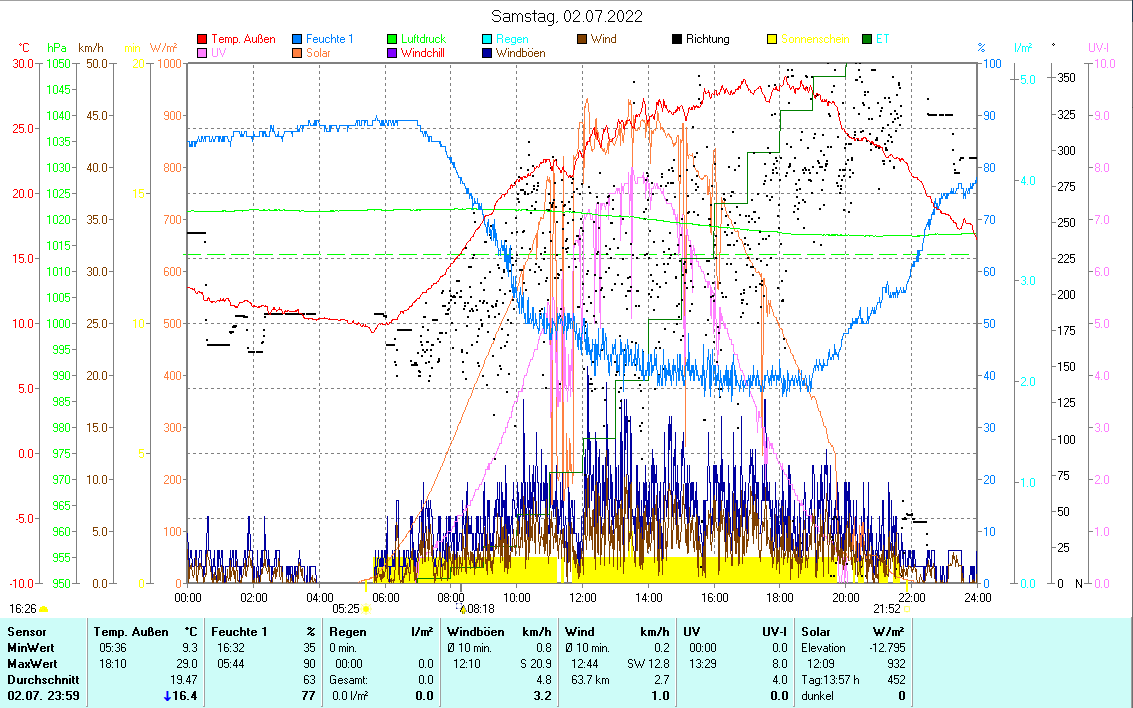The height and width of the screenshot is (708, 1133).
Task: Click the MaxWert row label
Action: (x=33, y=664)
